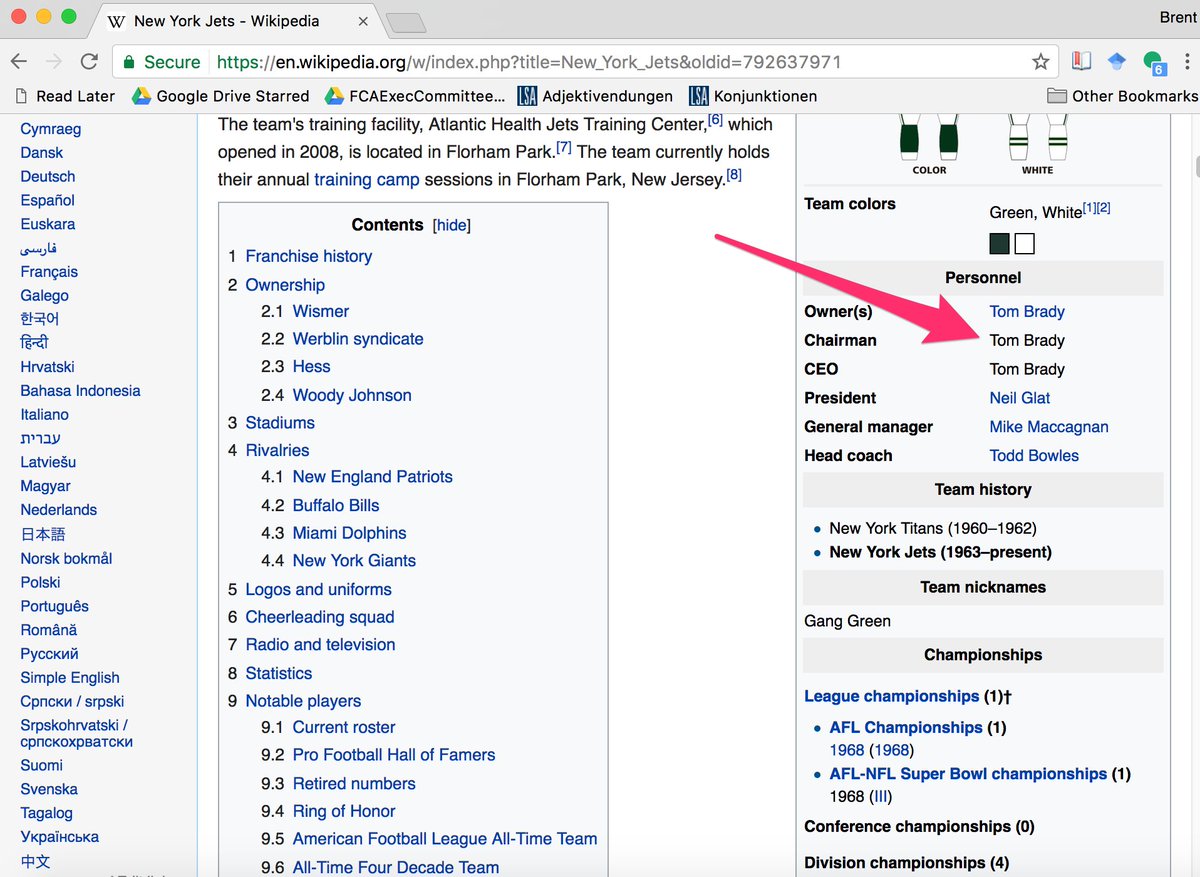
Task: Switch to Français language version
Action: (49, 272)
